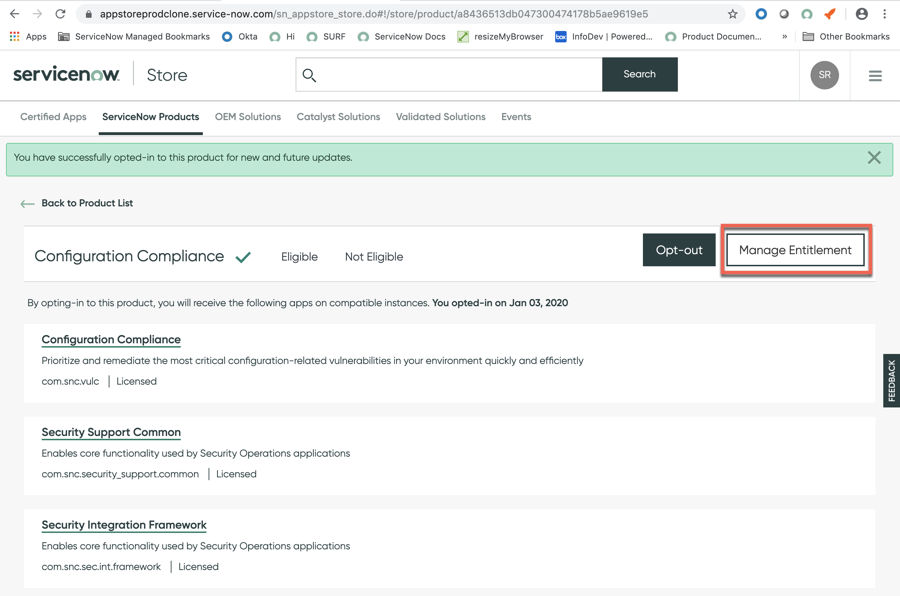Screen dimensions: 900x596
Task: Open ServiceNow Docs bookmark
Action: coord(402,36)
